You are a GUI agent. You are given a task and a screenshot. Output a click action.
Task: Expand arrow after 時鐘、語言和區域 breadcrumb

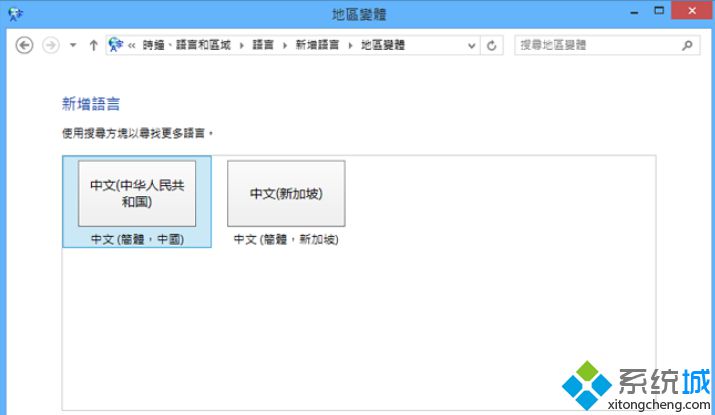pyautogui.click(x=242, y=45)
